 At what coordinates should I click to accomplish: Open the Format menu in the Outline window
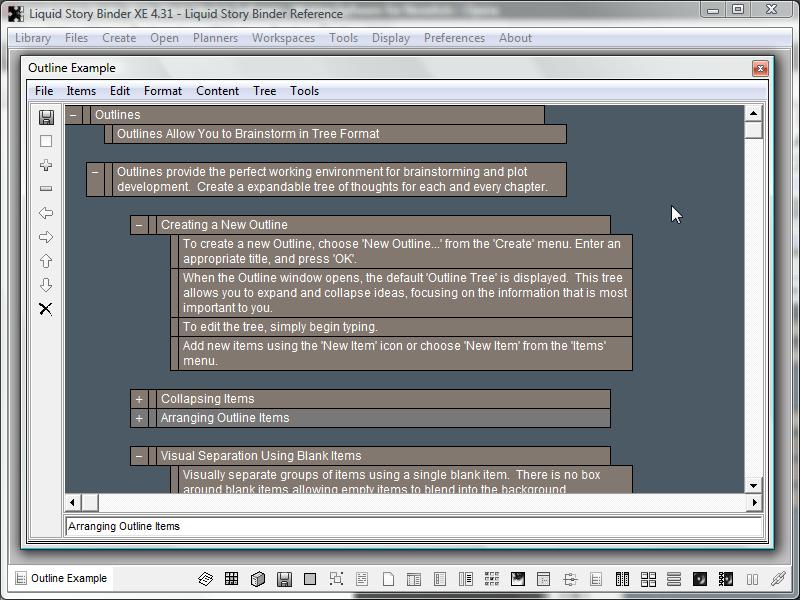[x=163, y=91]
